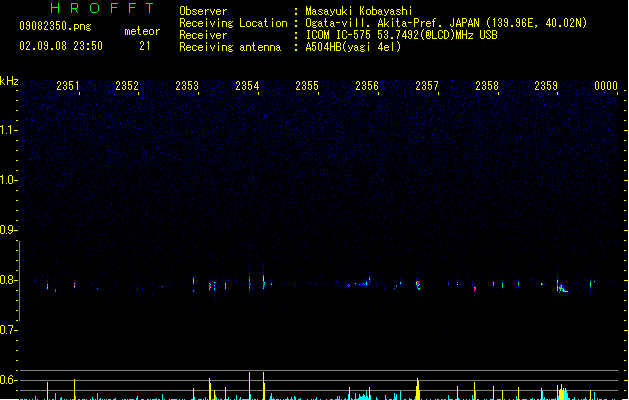Click the 2359 time marker
The height and width of the screenshot is (400, 629).
(x=546, y=86)
